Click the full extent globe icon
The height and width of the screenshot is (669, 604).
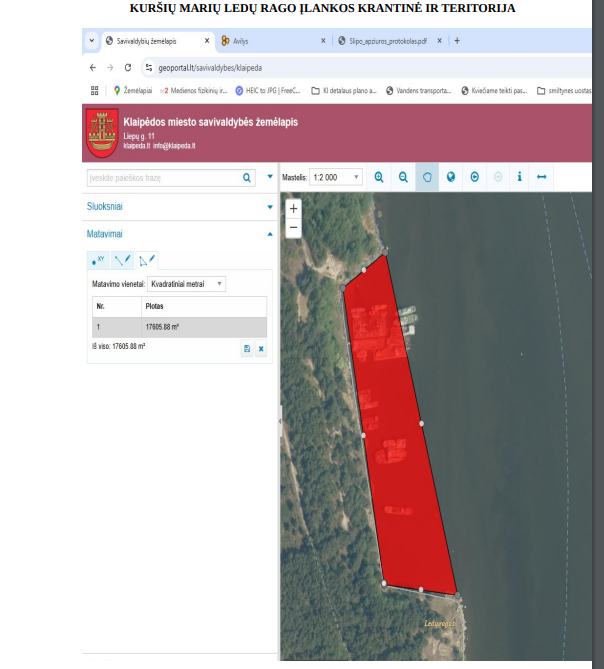(451, 177)
